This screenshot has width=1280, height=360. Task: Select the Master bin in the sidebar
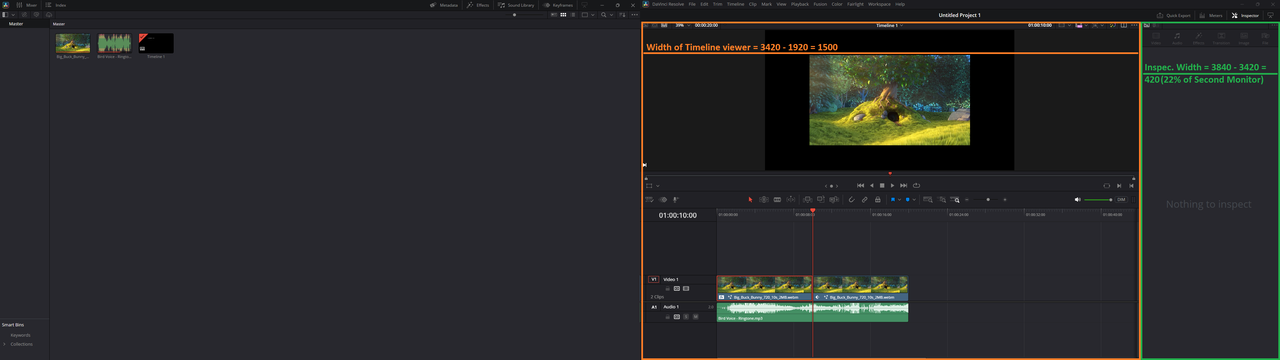(x=16, y=23)
